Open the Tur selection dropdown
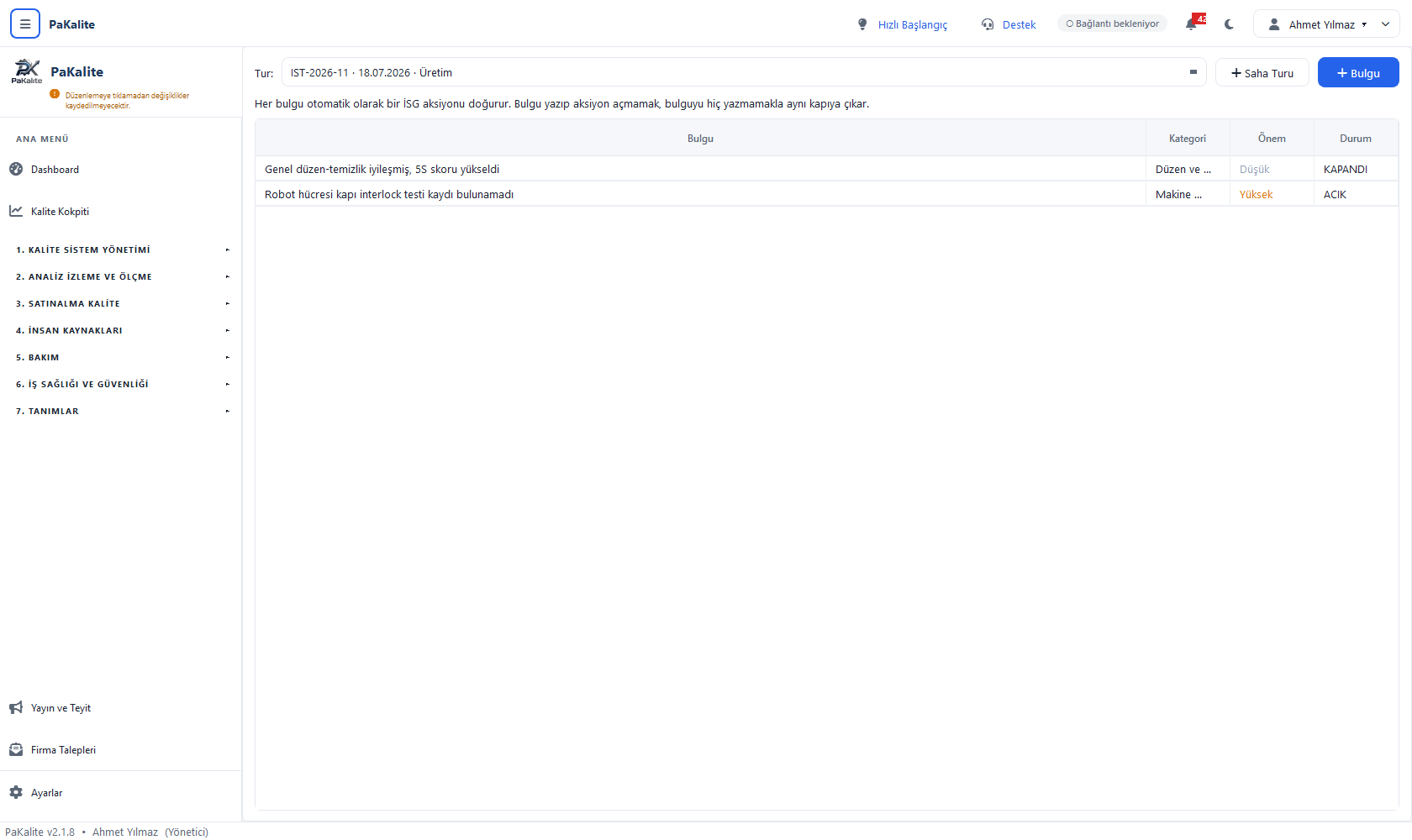Viewport: 1412px width, 840px height. 744,72
